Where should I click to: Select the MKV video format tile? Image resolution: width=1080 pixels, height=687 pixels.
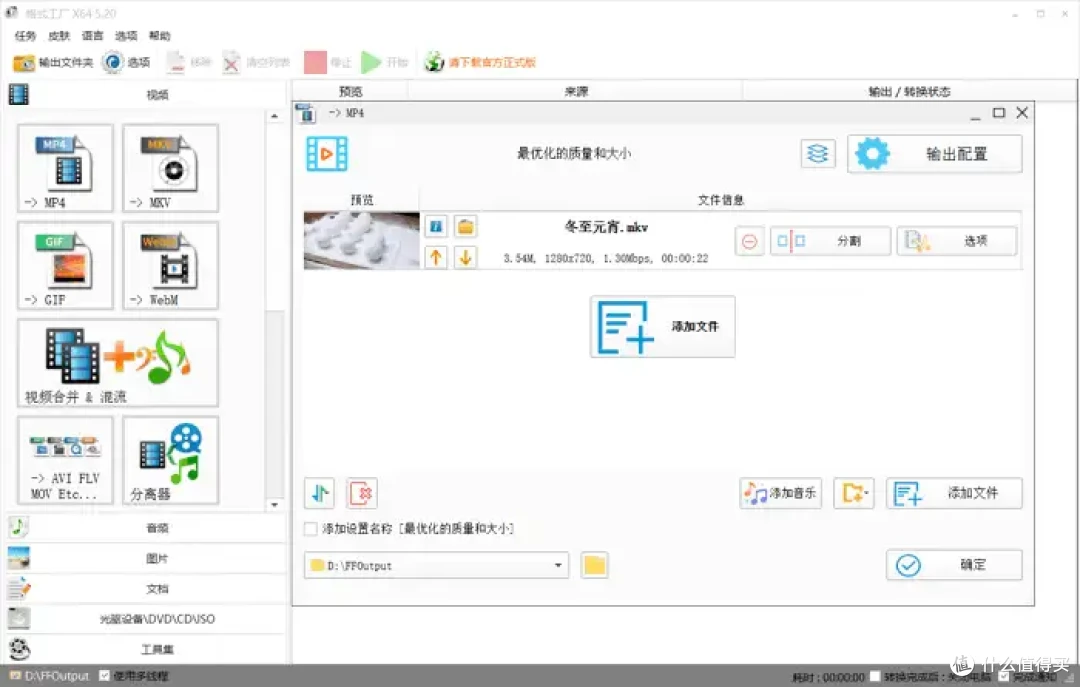click(171, 168)
